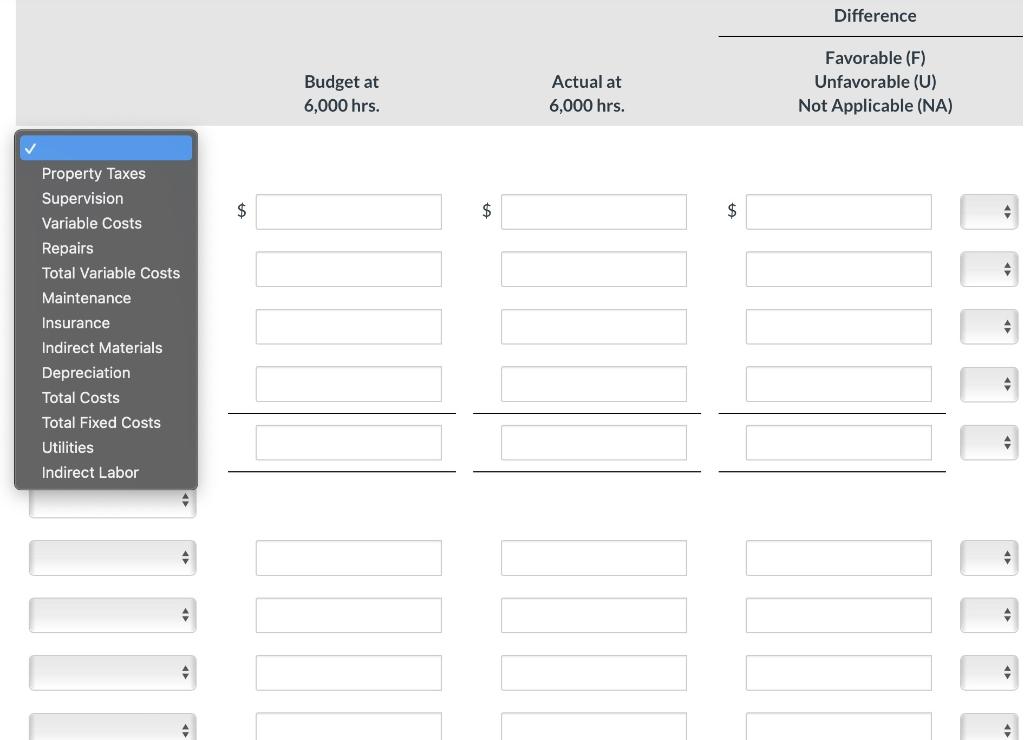Choose Indirect Labor at the list bottom
Image resolution: width=1024 pixels, height=740 pixels.
coord(106,472)
